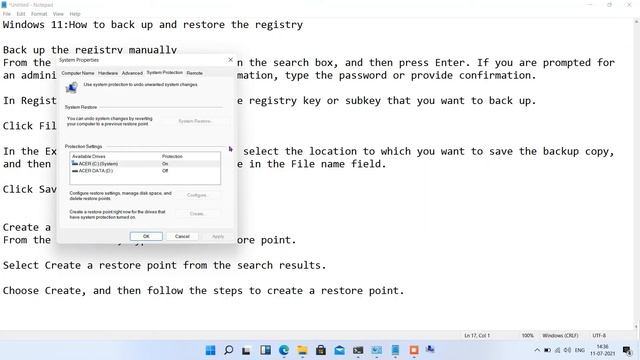640x360 pixels.
Task: Switch to Notepad taskbar icon
Action: (395, 350)
